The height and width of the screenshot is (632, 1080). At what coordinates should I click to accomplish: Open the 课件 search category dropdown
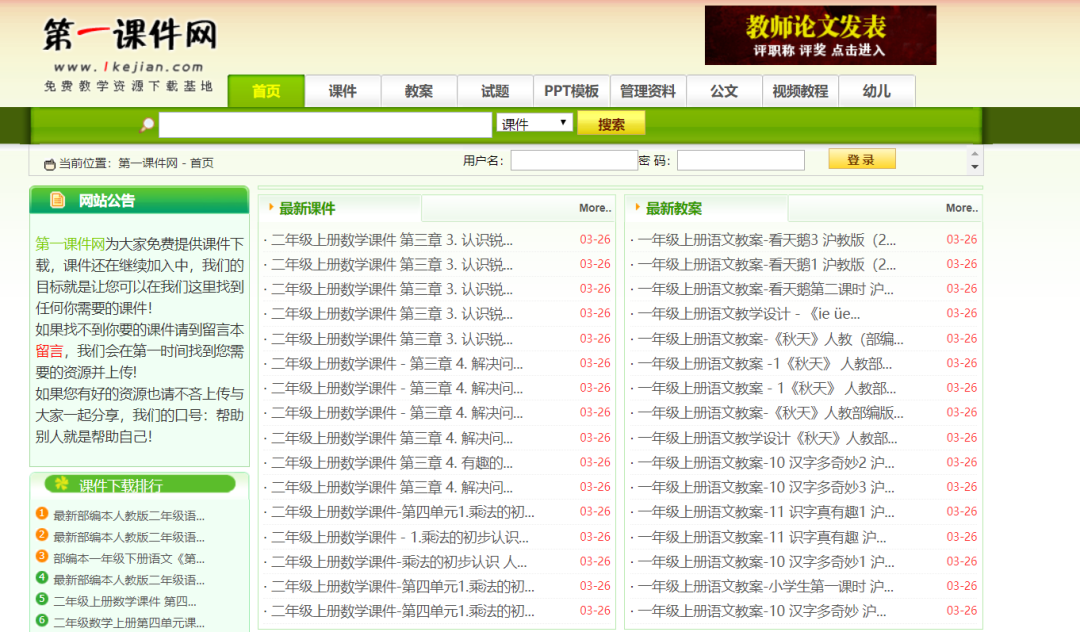pyautogui.click(x=533, y=123)
